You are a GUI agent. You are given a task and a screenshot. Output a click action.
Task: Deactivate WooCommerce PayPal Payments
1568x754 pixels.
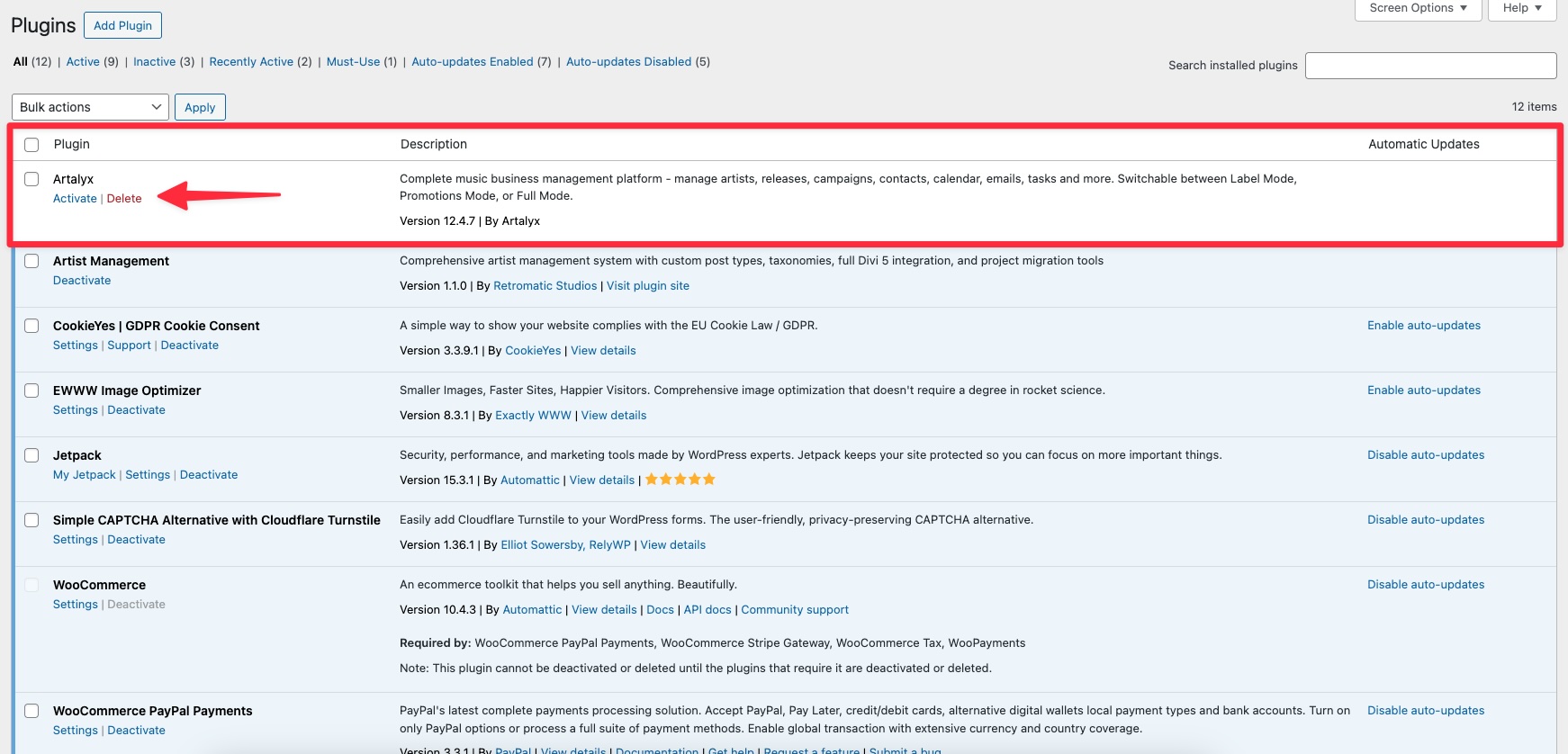tap(136, 731)
